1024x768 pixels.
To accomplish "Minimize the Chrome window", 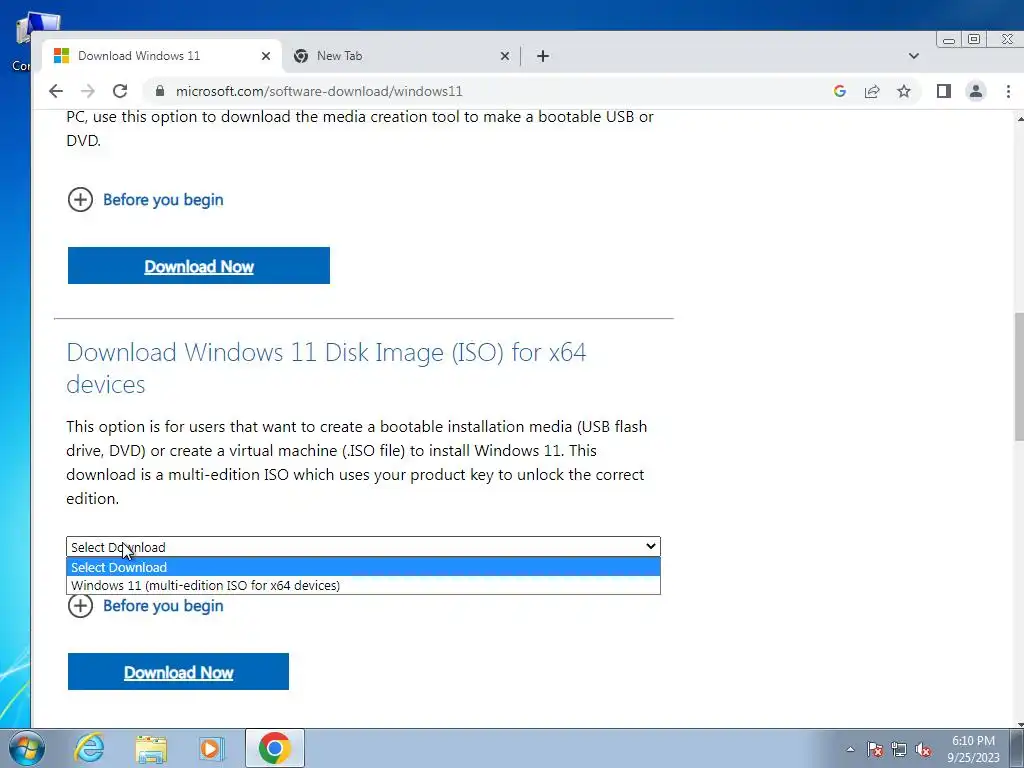I will [x=949, y=40].
